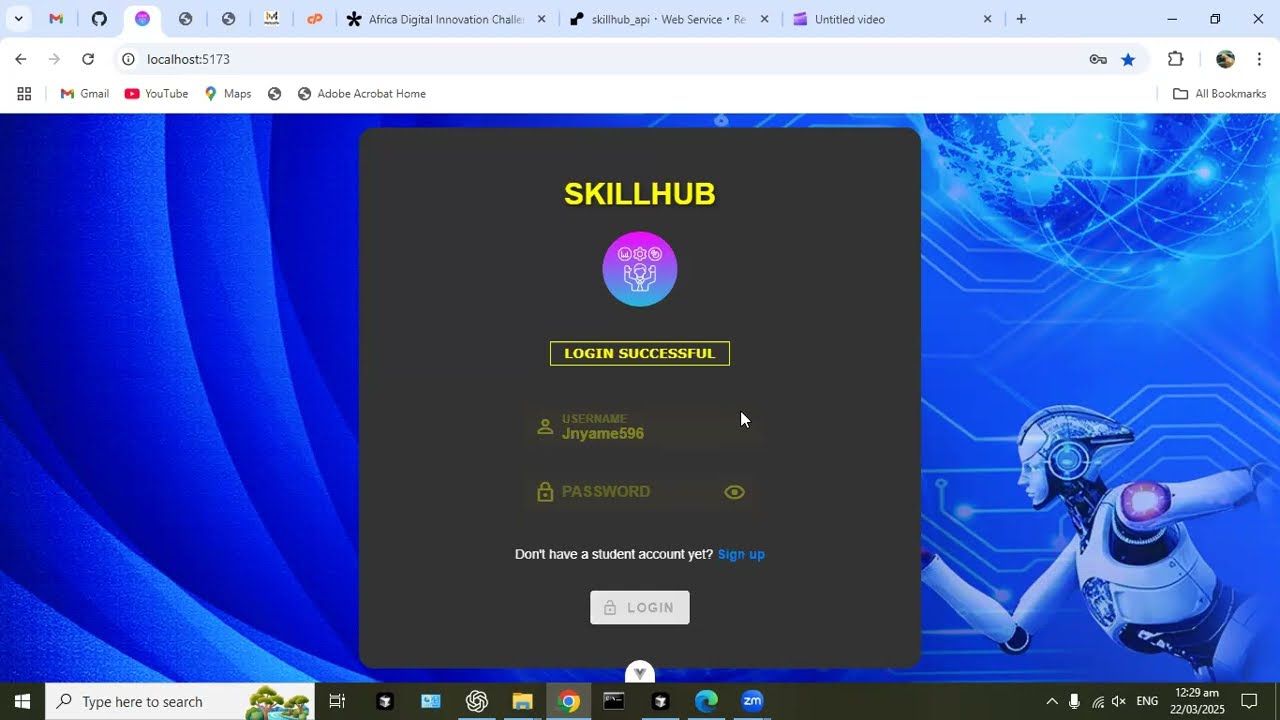
Task: Toggle password visibility with the eye icon
Action: (x=735, y=492)
